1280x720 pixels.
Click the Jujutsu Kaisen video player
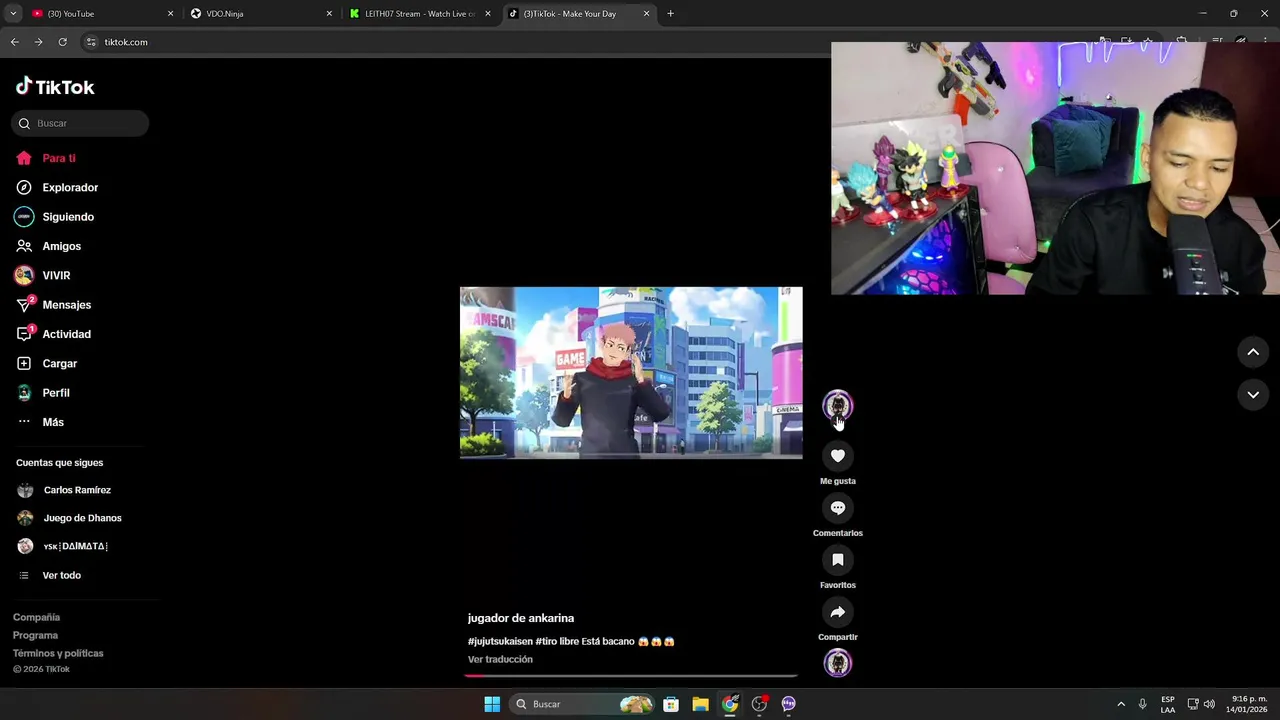click(x=631, y=373)
